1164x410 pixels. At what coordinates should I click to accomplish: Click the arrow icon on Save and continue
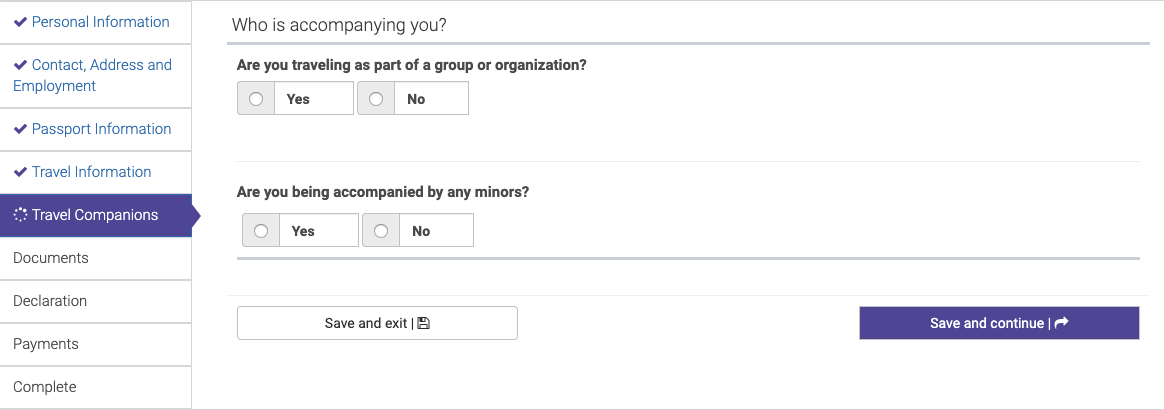[x=1062, y=322]
